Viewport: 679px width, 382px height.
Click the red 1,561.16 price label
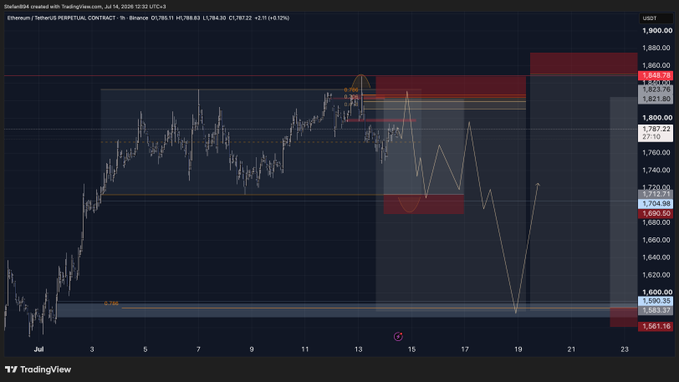coord(656,326)
